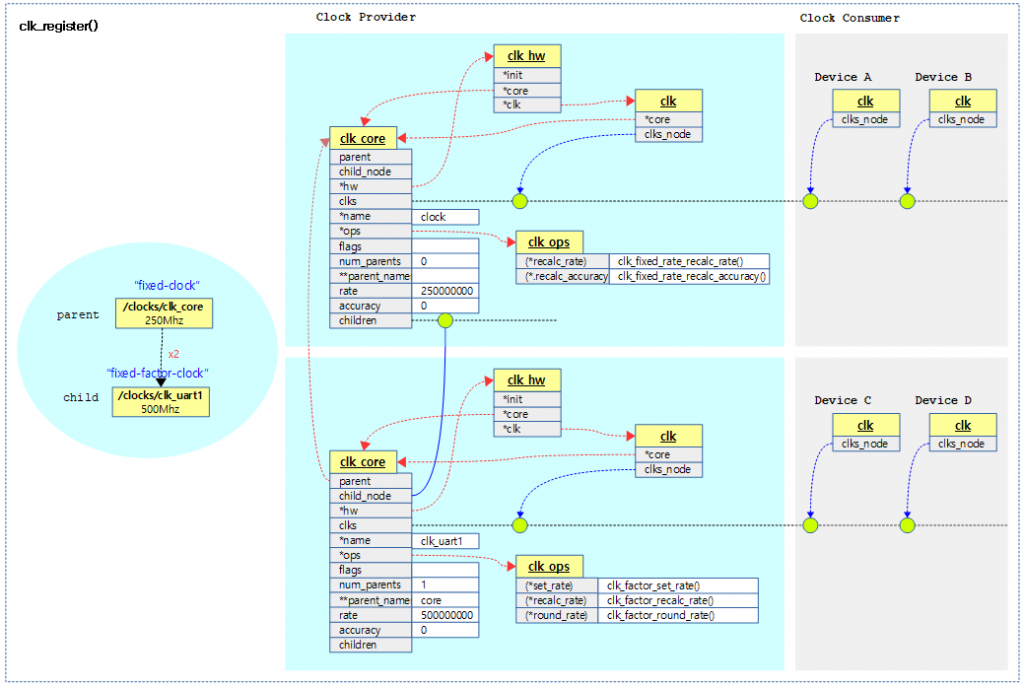1024x687 pixels.
Task: Click the clk_factor_recalc_rate() cell
Action: 678,601
